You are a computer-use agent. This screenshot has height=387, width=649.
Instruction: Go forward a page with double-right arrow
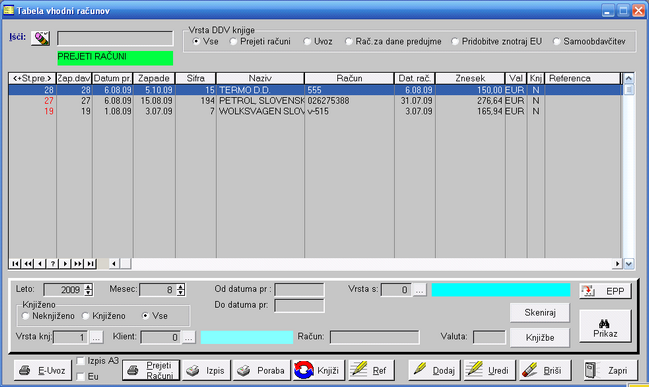coord(77,264)
